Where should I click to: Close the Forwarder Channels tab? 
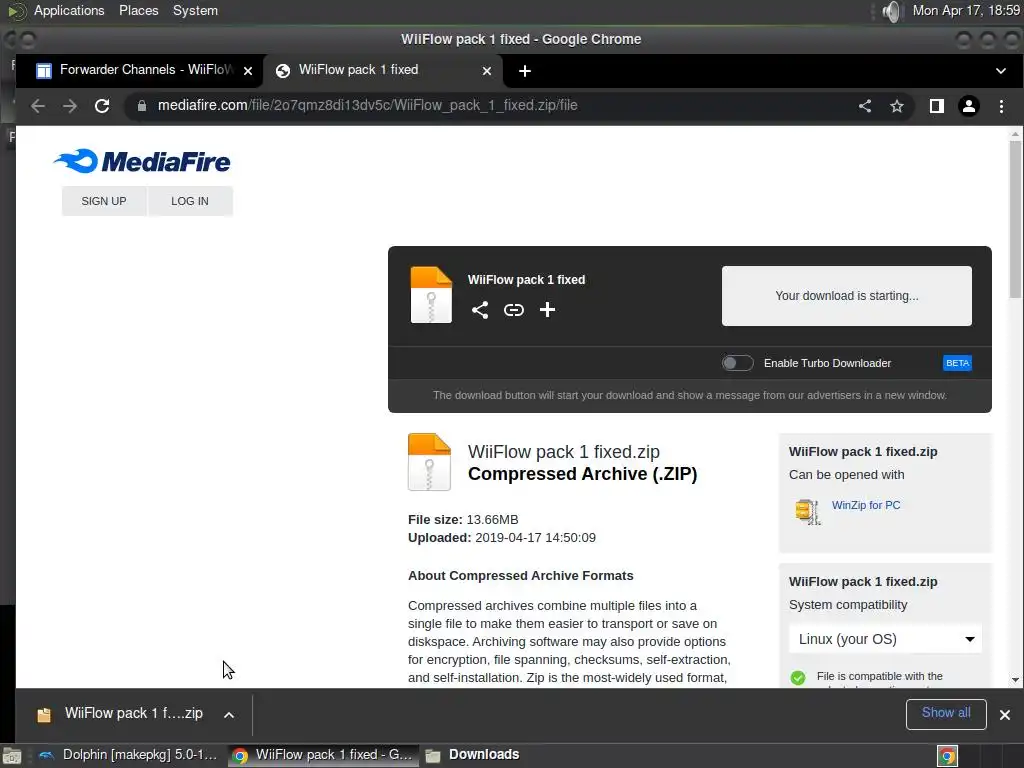click(248, 71)
